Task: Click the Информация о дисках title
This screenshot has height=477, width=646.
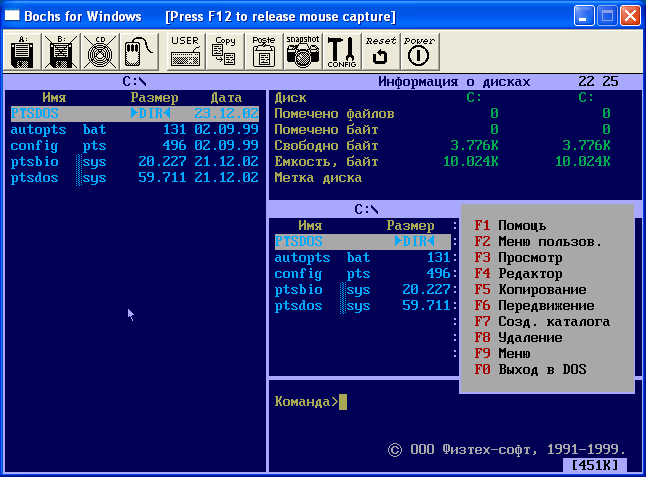Action: coord(454,82)
